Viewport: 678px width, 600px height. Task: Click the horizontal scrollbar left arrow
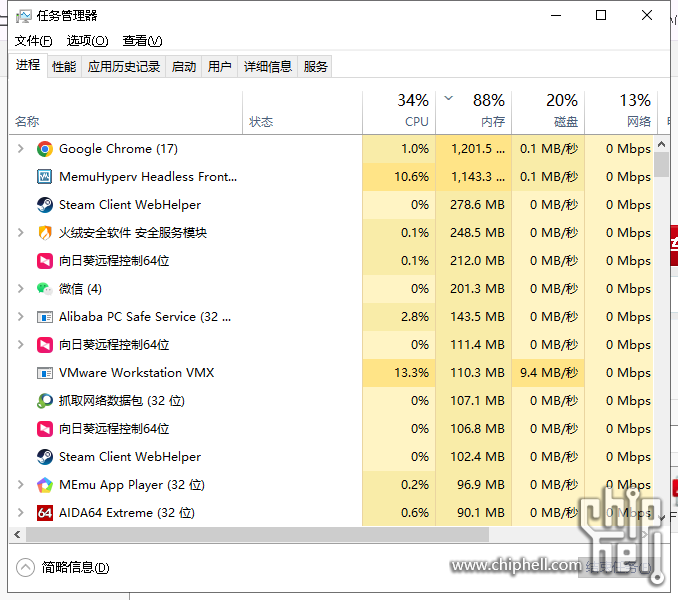(x=17, y=535)
